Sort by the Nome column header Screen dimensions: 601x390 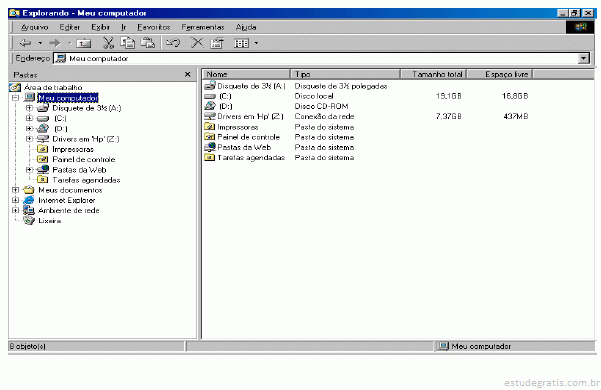pos(246,74)
